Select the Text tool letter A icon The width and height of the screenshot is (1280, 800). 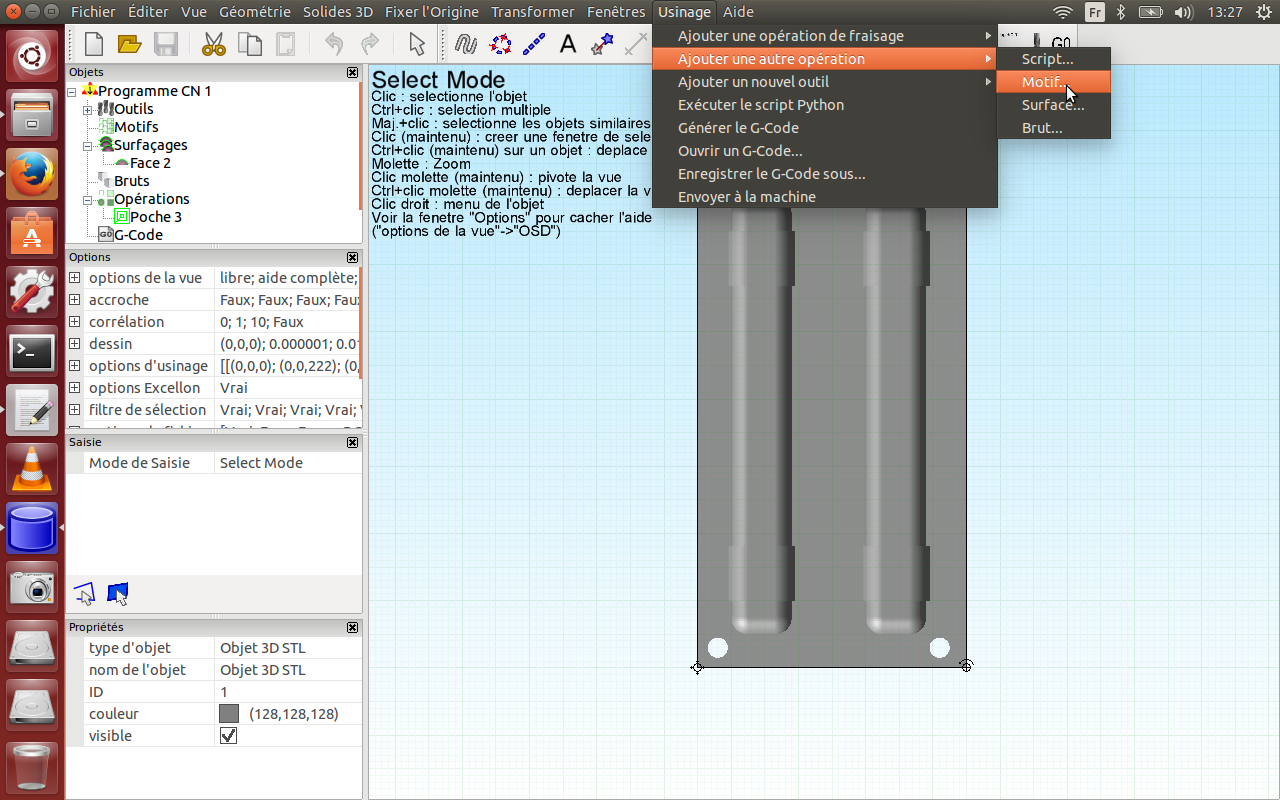(568, 44)
